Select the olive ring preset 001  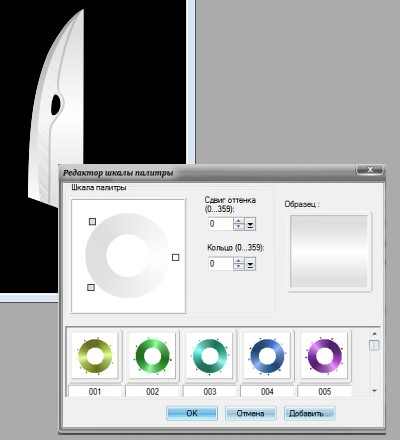coord(95,355)
